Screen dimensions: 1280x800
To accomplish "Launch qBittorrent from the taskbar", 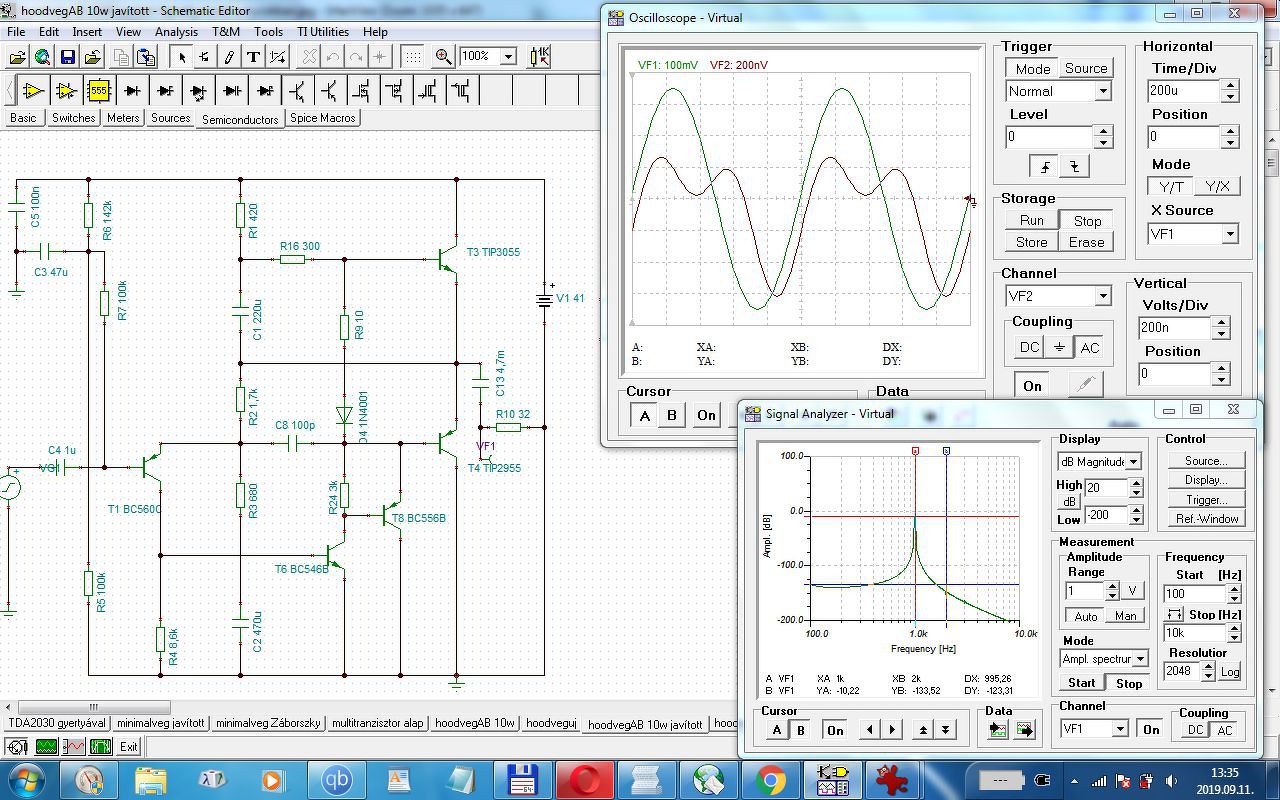I will (336, 779).
